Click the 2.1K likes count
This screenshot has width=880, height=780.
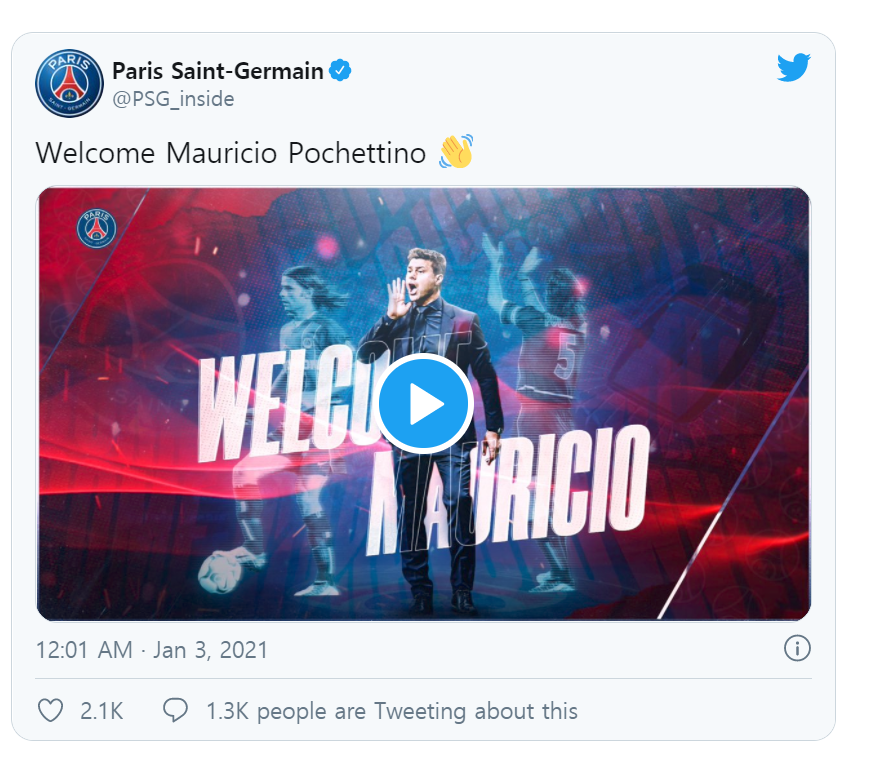[x=101, y=711]
